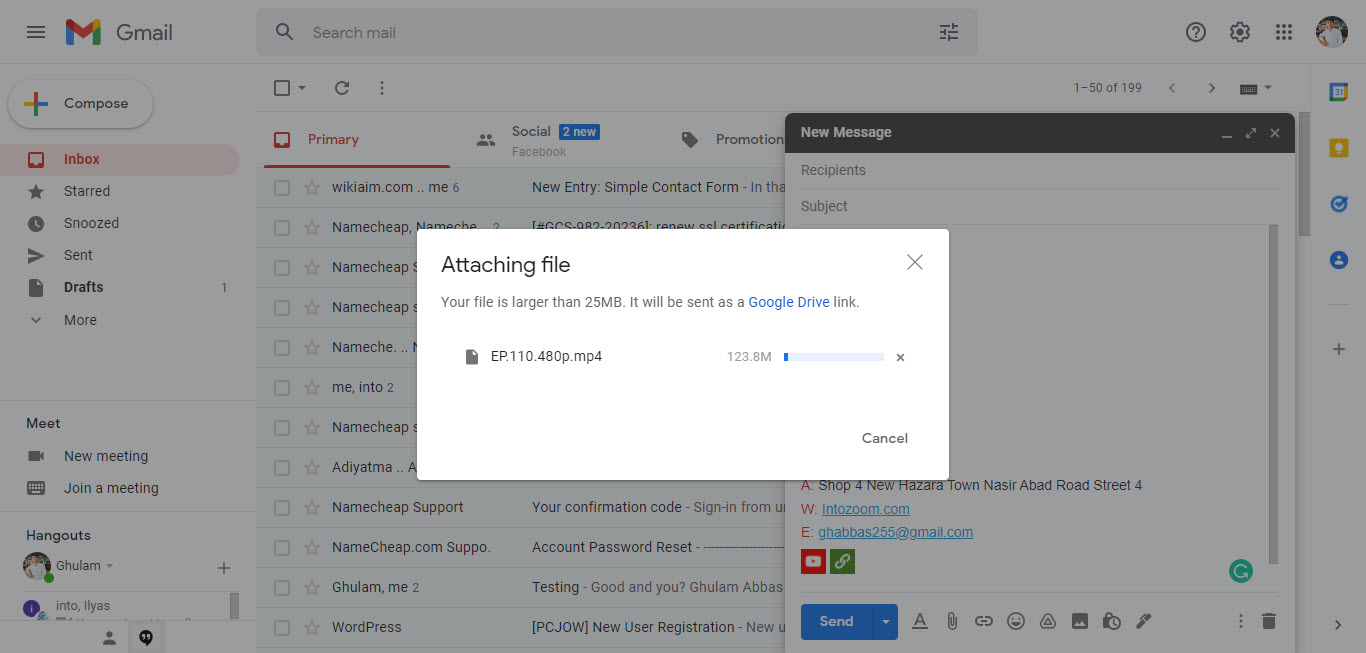Image resolution: width=1366 pixels, height=653 pixels.
Task: Star the Ghulam, me email
Action: pos(312,587)
